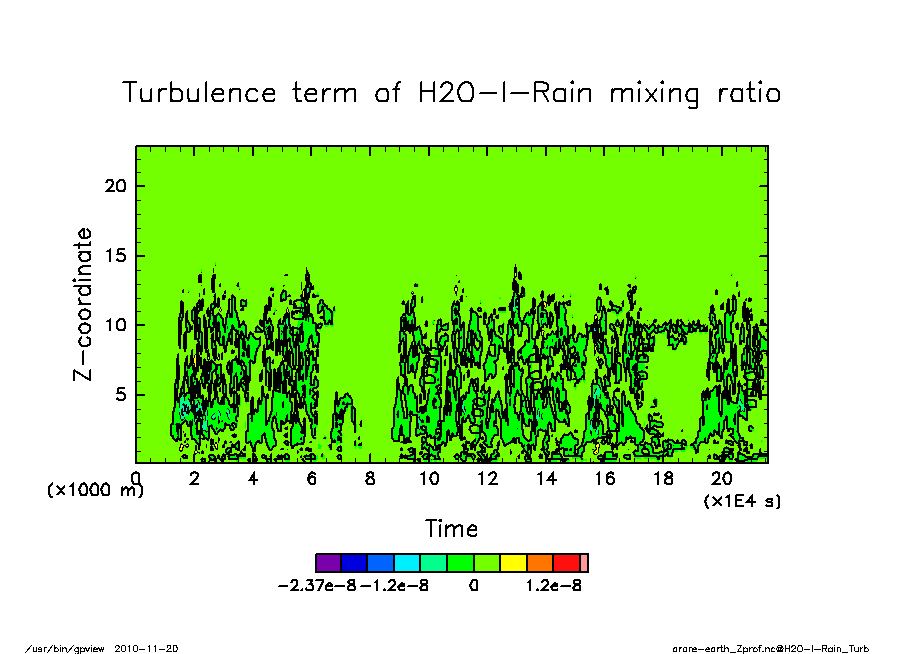Screen dimensions: 904x654
Task: Click x-axis tick label 2
Action: pos(194,478)
